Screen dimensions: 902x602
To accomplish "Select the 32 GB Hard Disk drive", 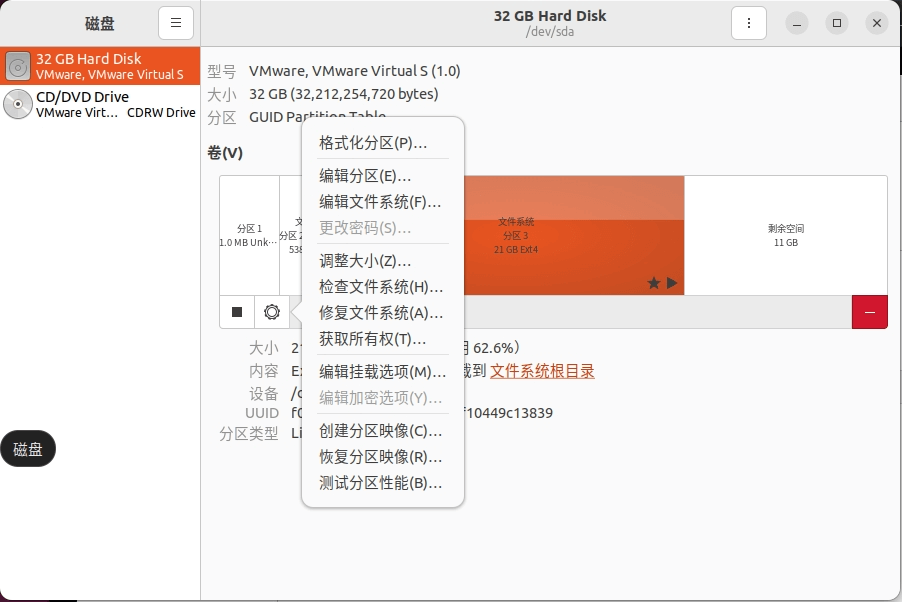I will pyautogui.click(x=100, y=66).
